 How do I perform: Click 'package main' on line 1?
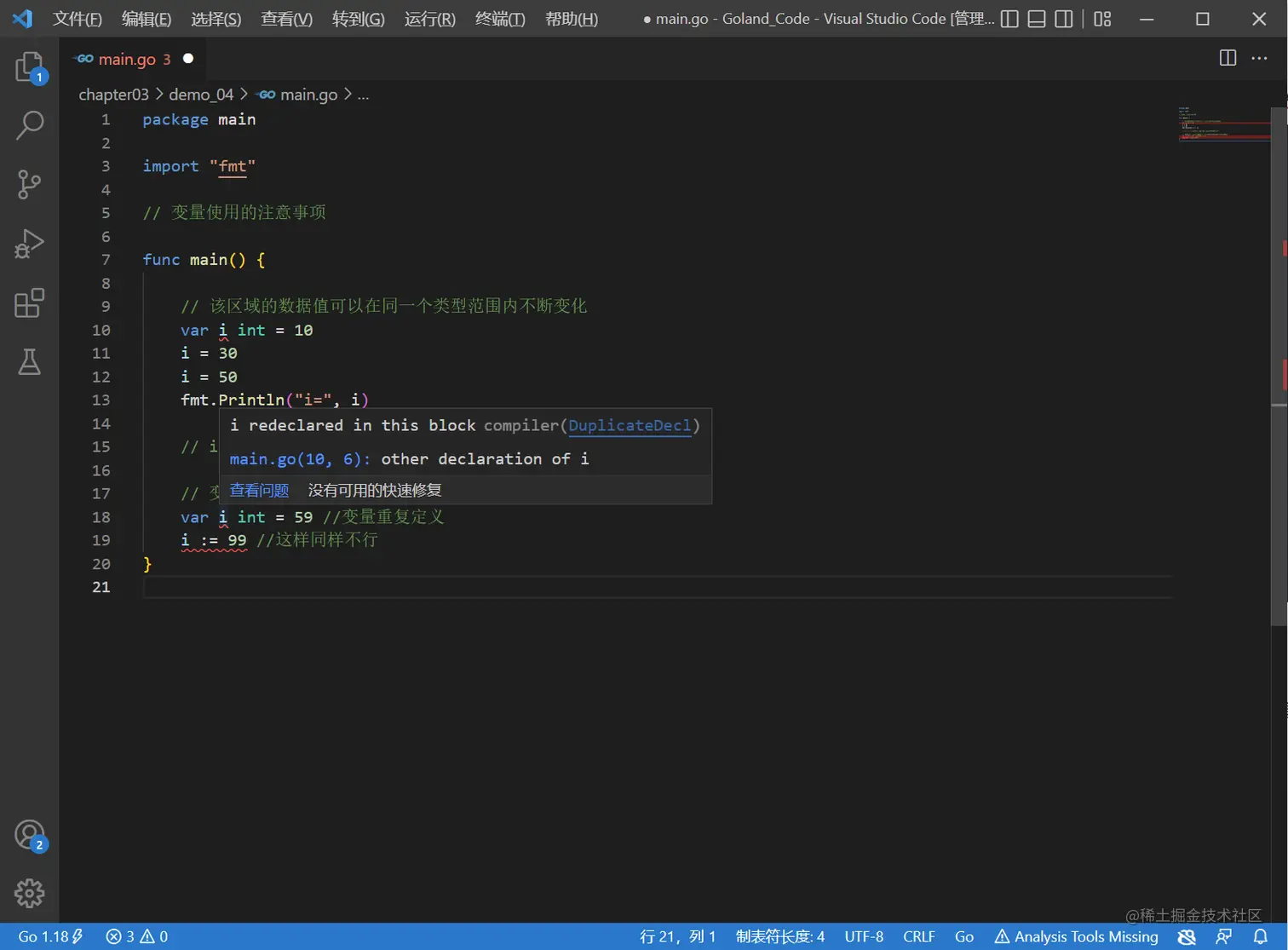pyautogui.click(x=199, y=119)
